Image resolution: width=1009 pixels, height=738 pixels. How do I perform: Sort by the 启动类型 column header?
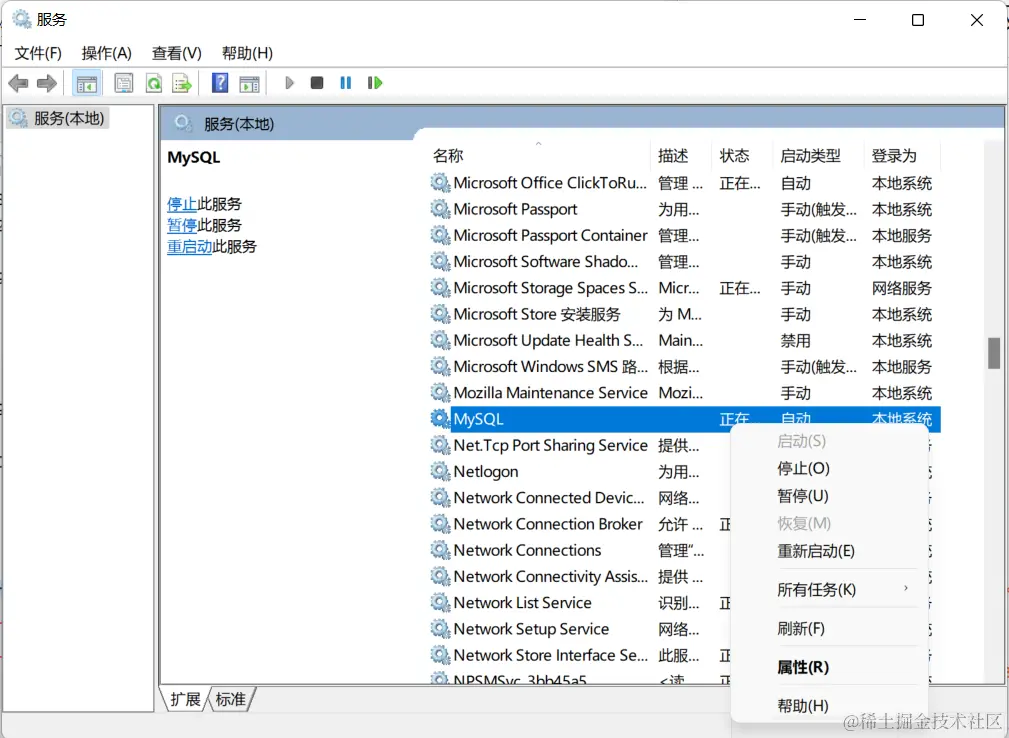817,155
